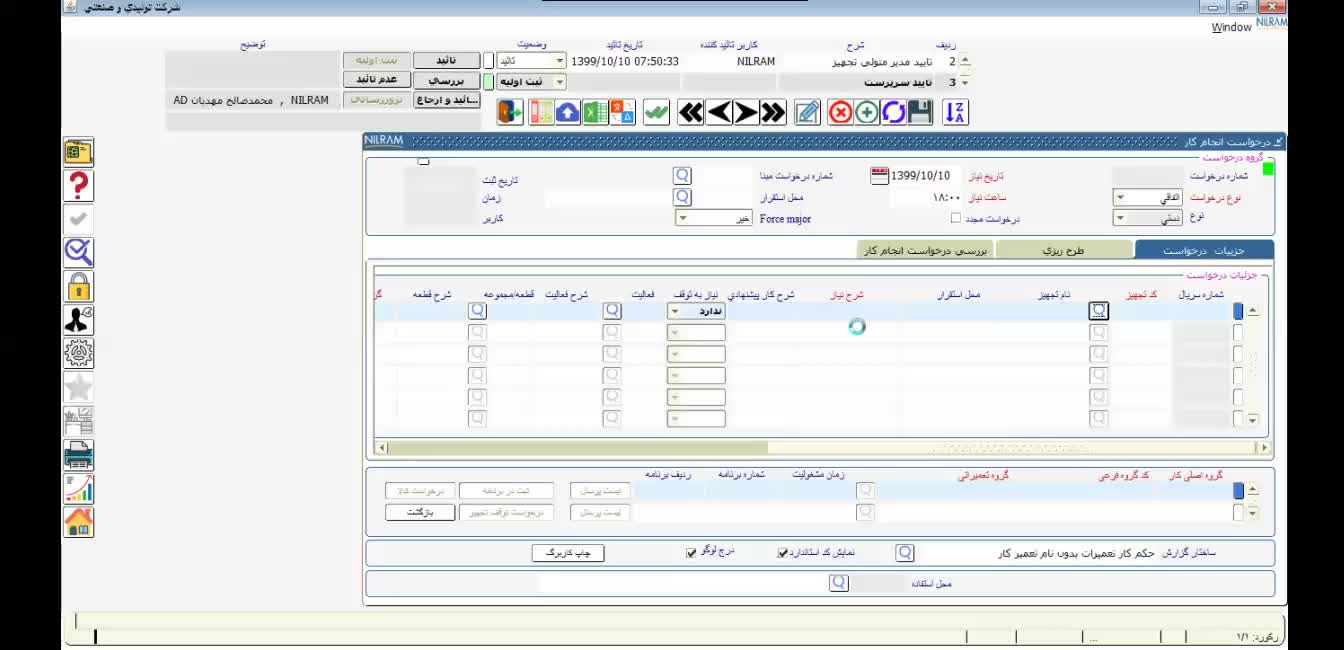Expand the نوع درخواست dropdown
This screenshot has height=650, width=1344.
click(x=1120, y=198)
